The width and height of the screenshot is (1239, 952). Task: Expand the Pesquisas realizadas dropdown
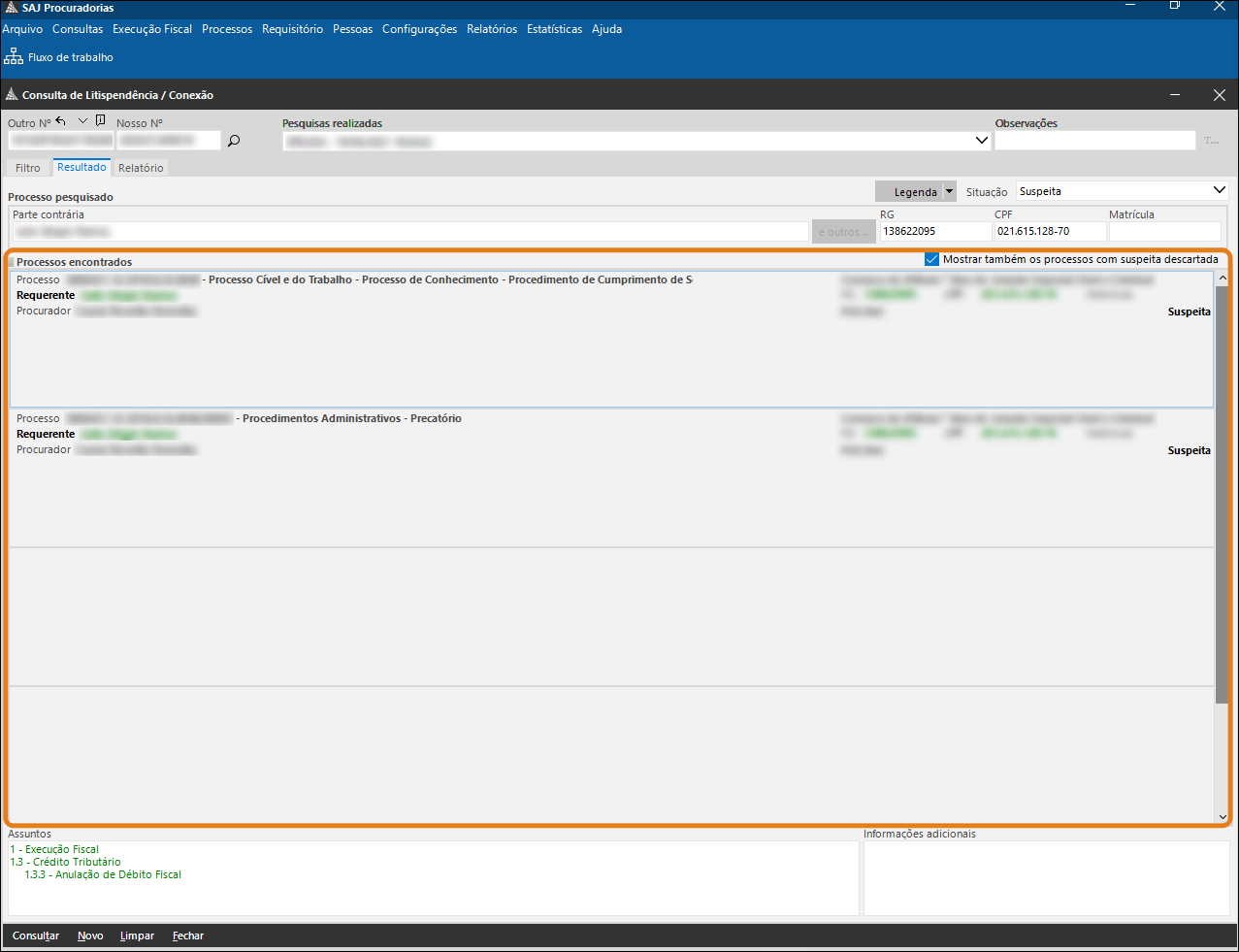point(981,141)
